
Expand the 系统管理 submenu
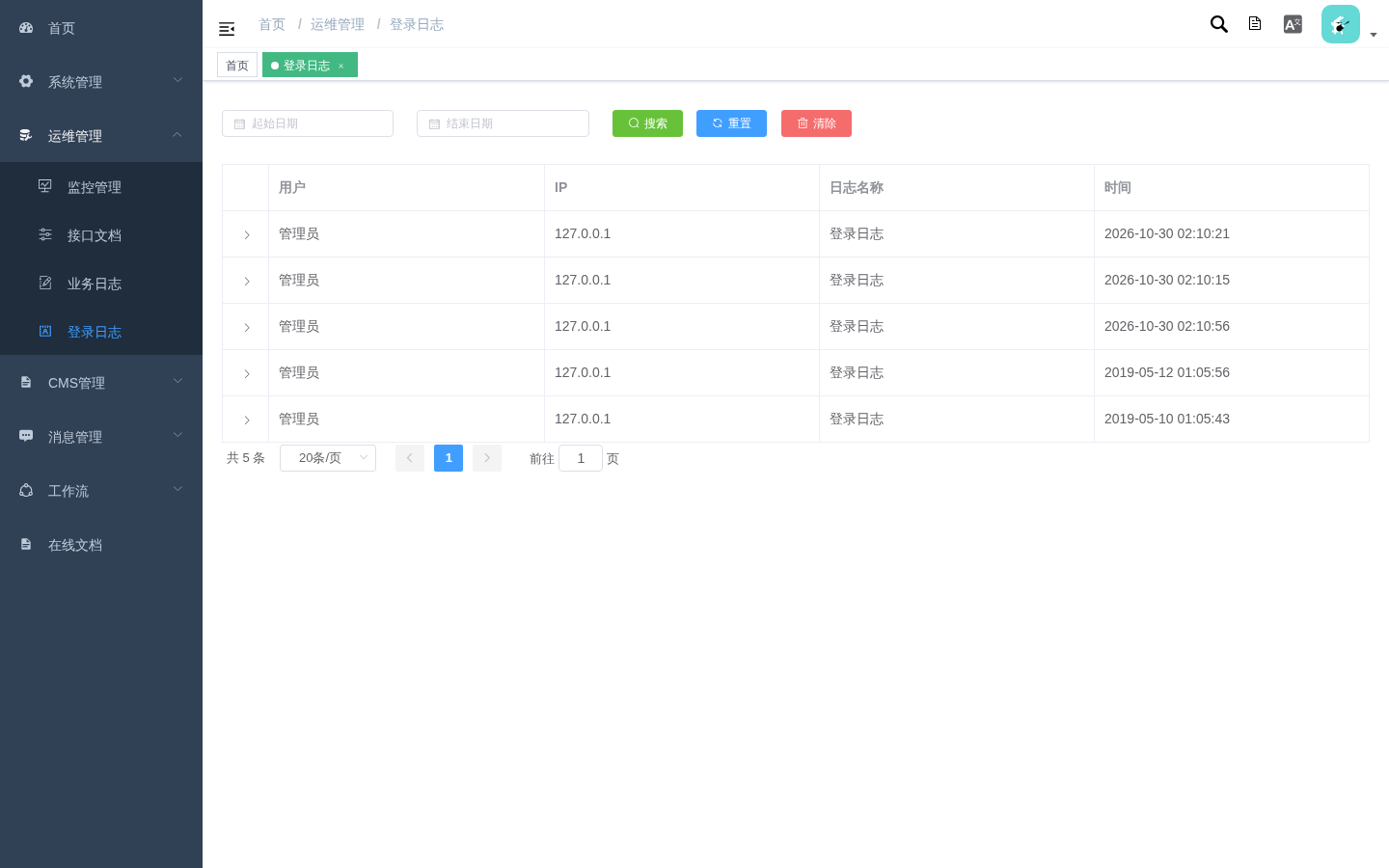click(177, 80)
